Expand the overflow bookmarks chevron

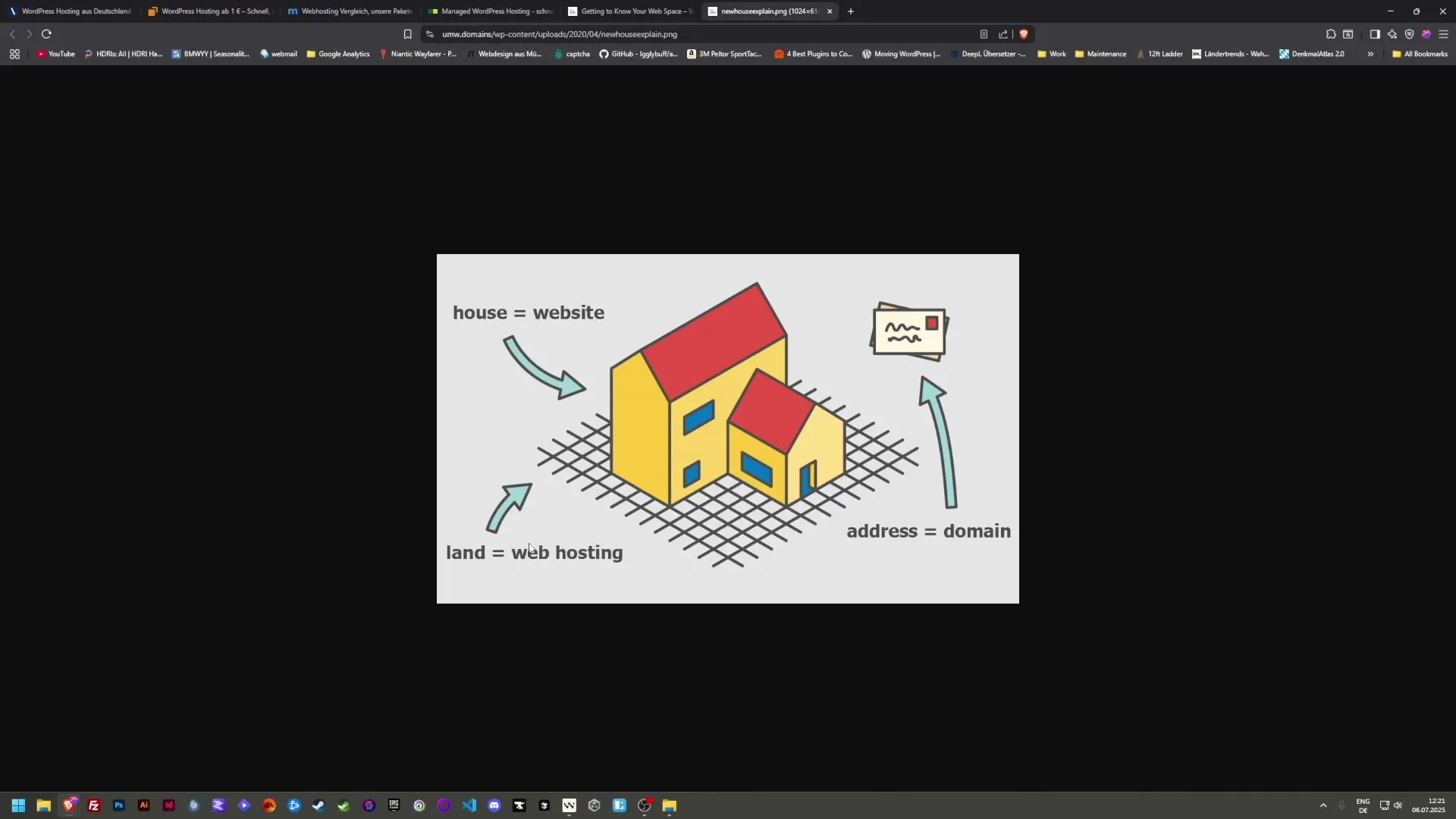1370,54
